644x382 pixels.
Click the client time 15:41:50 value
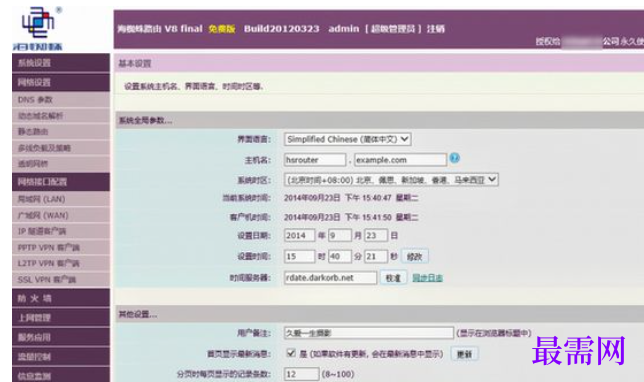(x=351, y=217)
